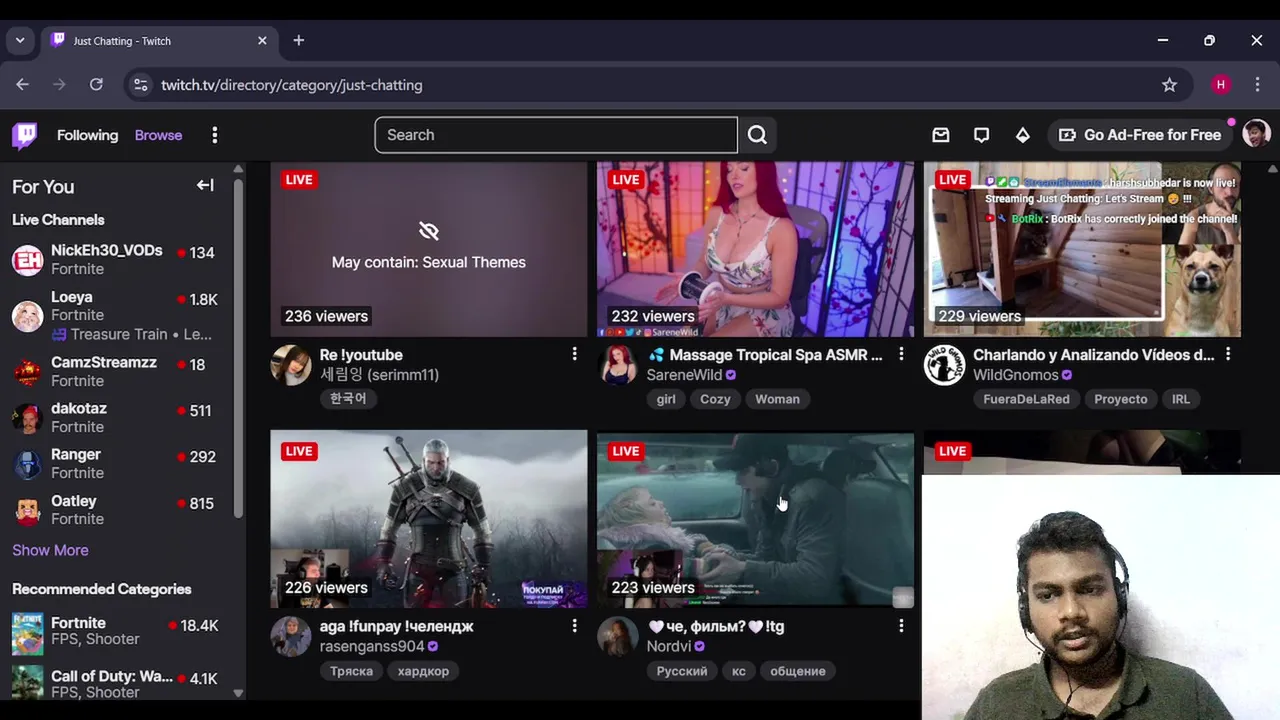
Task: Open the Witcher stream thumbnail, 226 viewers
Action: pos(429,519)
